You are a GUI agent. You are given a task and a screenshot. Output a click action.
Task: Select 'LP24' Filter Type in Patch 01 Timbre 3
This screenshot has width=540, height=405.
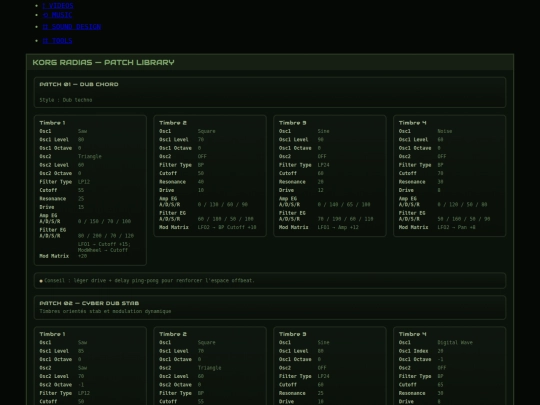[x=323, y=165]
